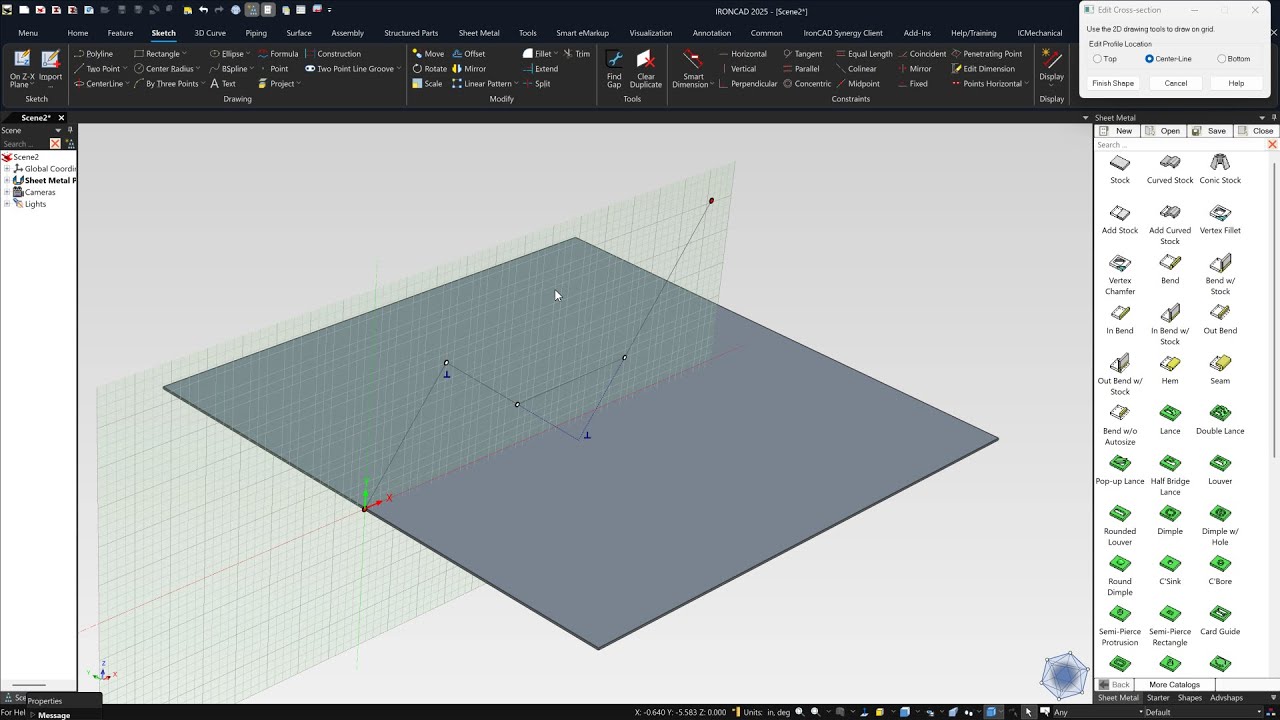Expand the Cameras tree node
1280x720 pixels.
7,192
